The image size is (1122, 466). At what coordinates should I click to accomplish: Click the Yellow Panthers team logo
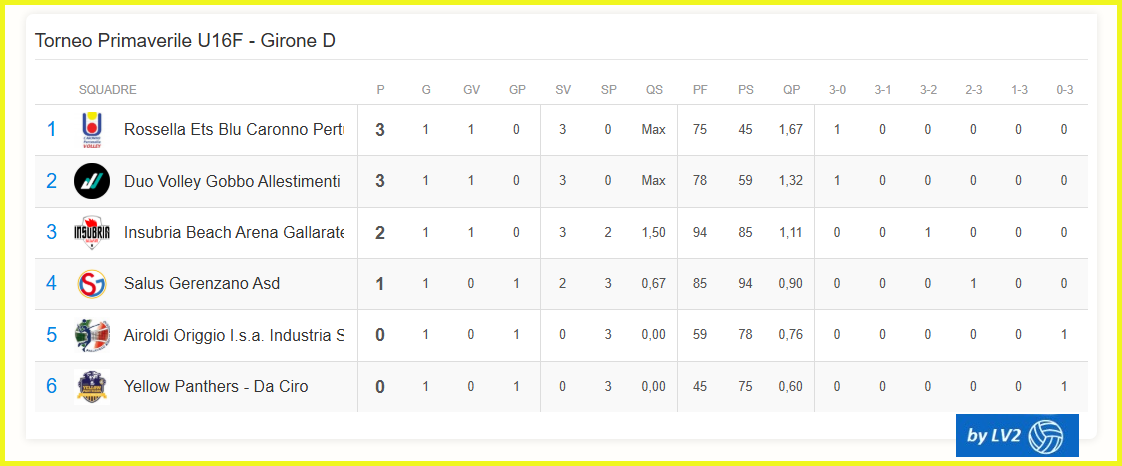[92, 386]
